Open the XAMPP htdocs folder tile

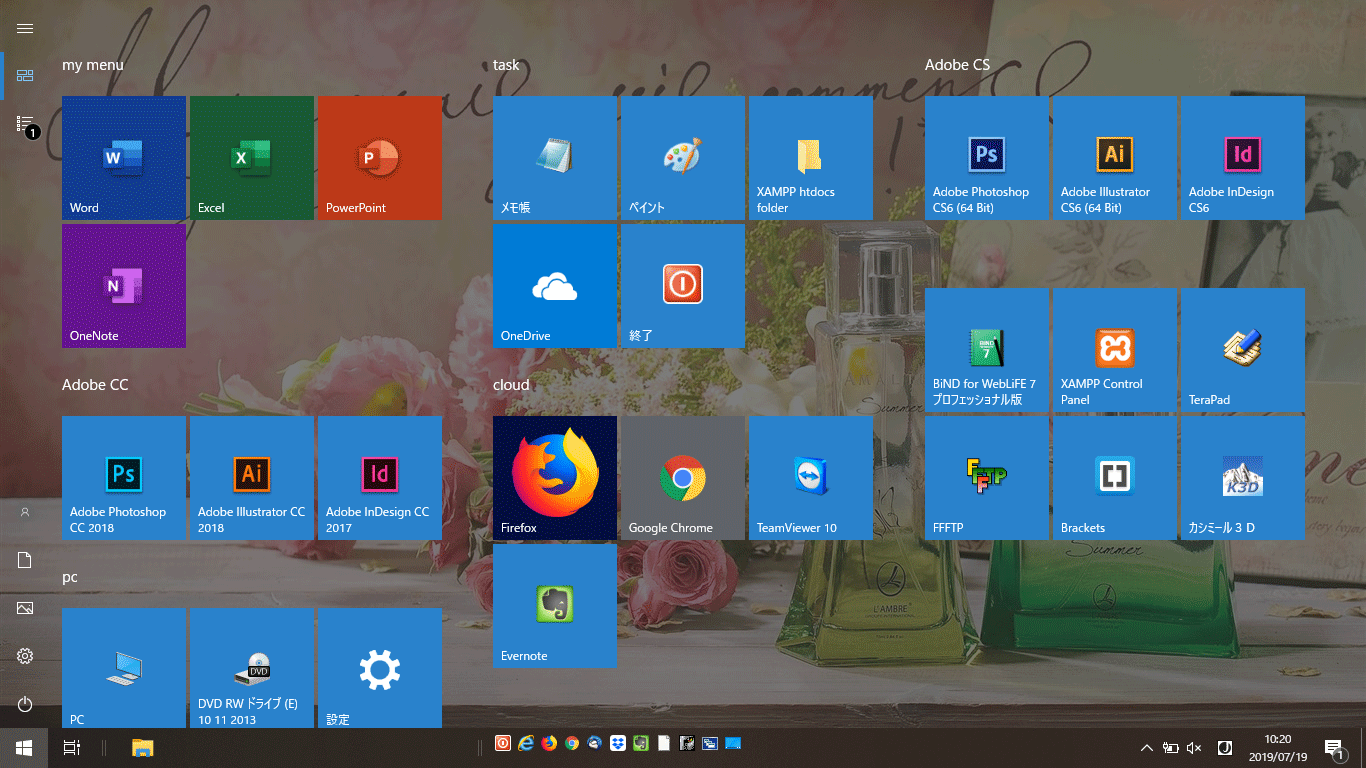(x=811, y=158)
